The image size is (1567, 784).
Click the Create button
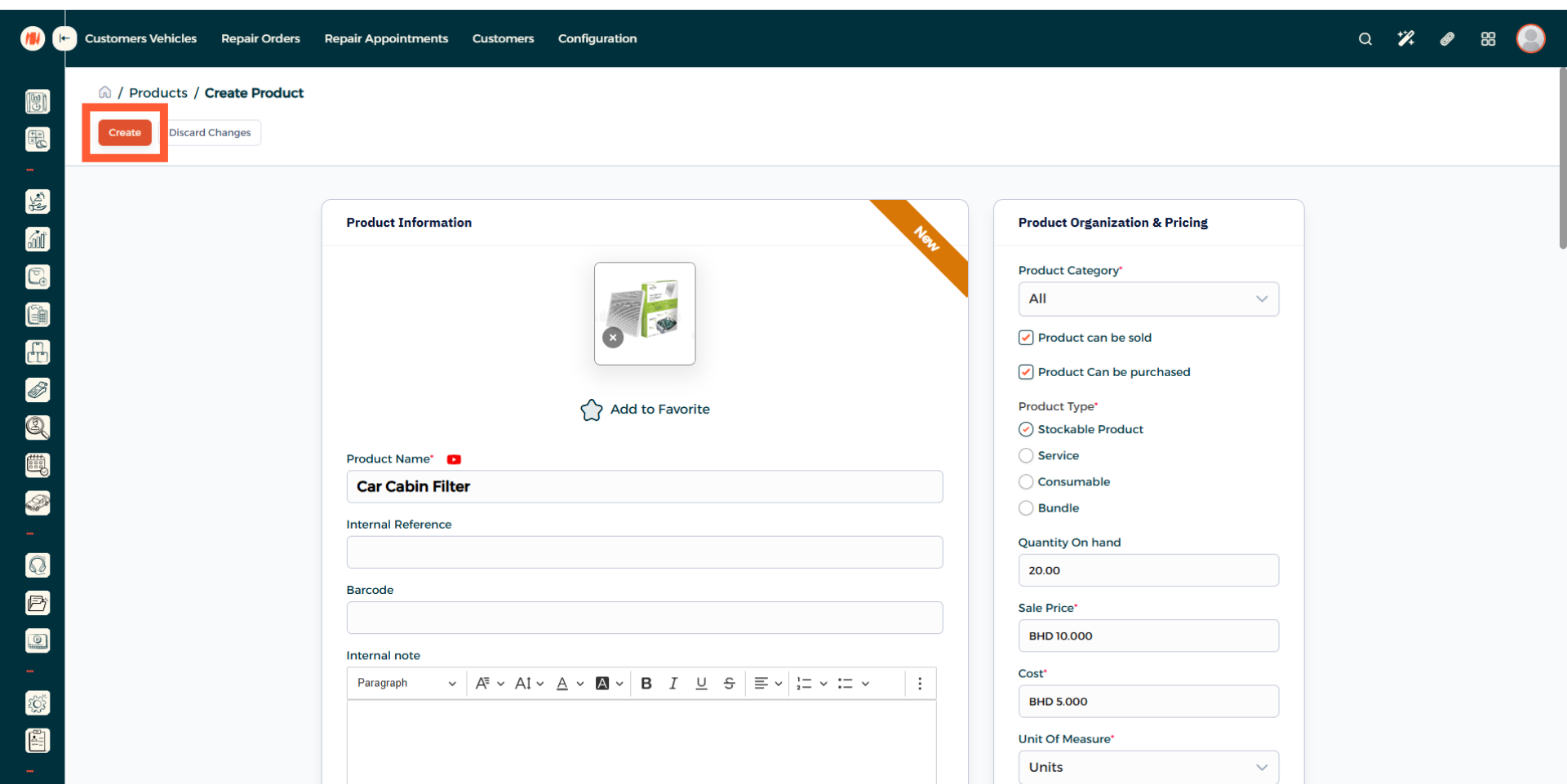point(125,133)
